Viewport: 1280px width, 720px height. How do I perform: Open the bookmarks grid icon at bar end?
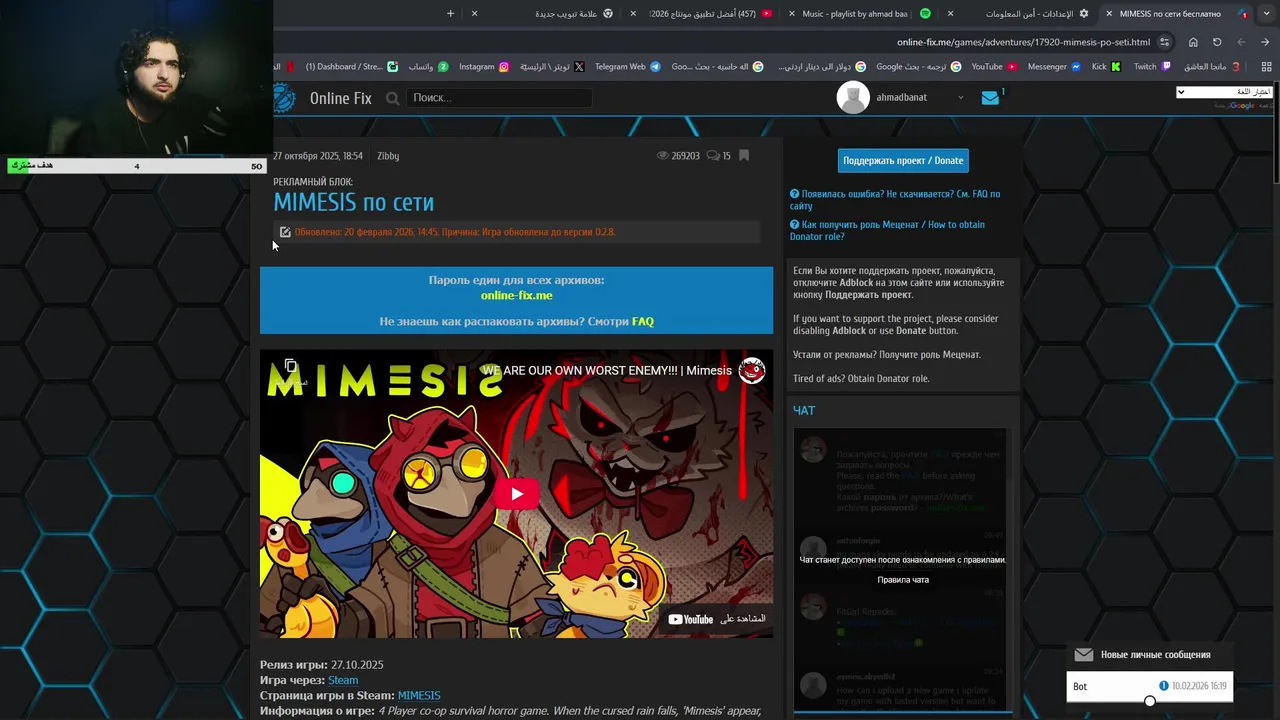[1266, 67]
